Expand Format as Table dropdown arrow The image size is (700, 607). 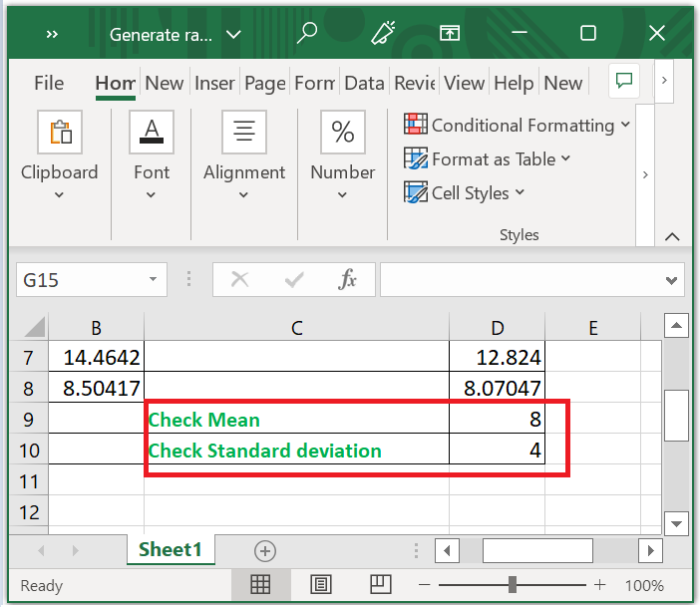point(566,158)
